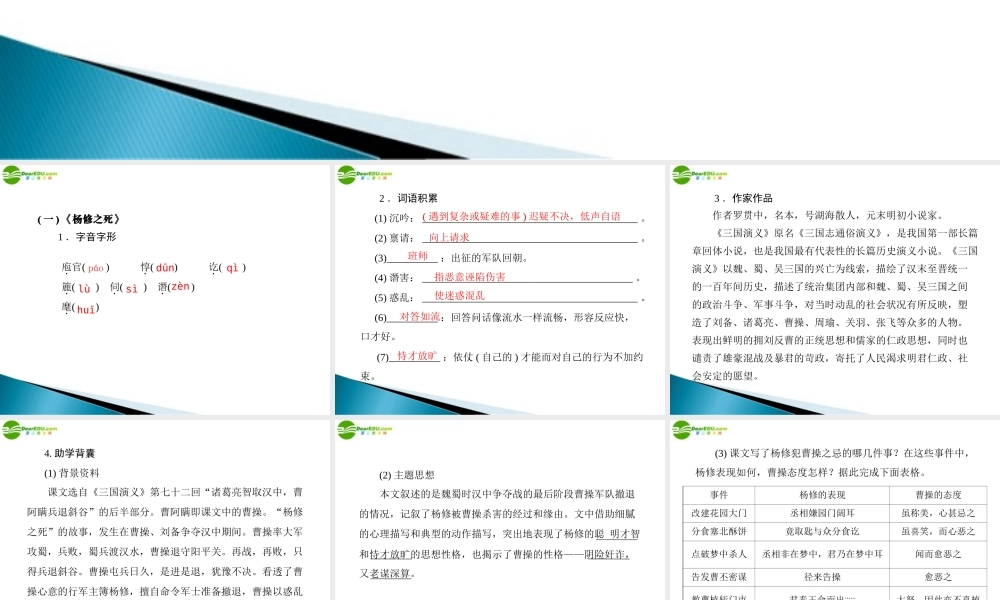Click the underlined phrase 阴险奸诈
1000x600 pixels.
(x=607, y=555)
